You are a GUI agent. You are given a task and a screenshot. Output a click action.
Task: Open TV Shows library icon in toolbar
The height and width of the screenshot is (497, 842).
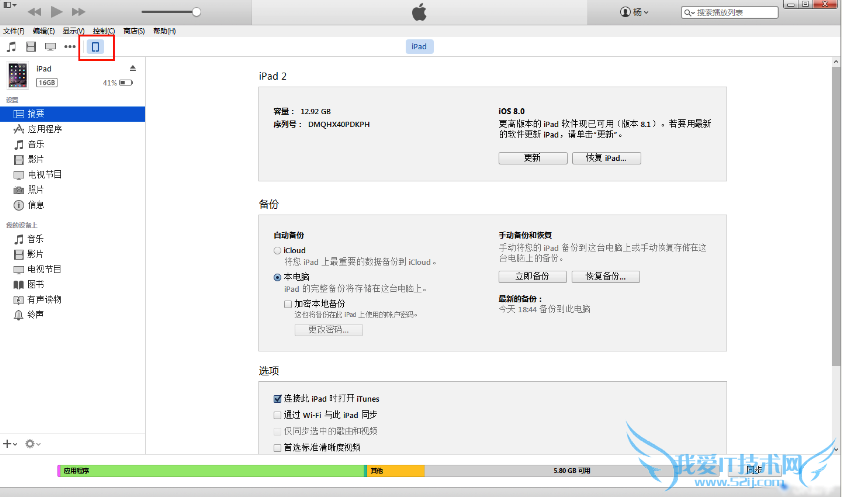coord(50,47)
